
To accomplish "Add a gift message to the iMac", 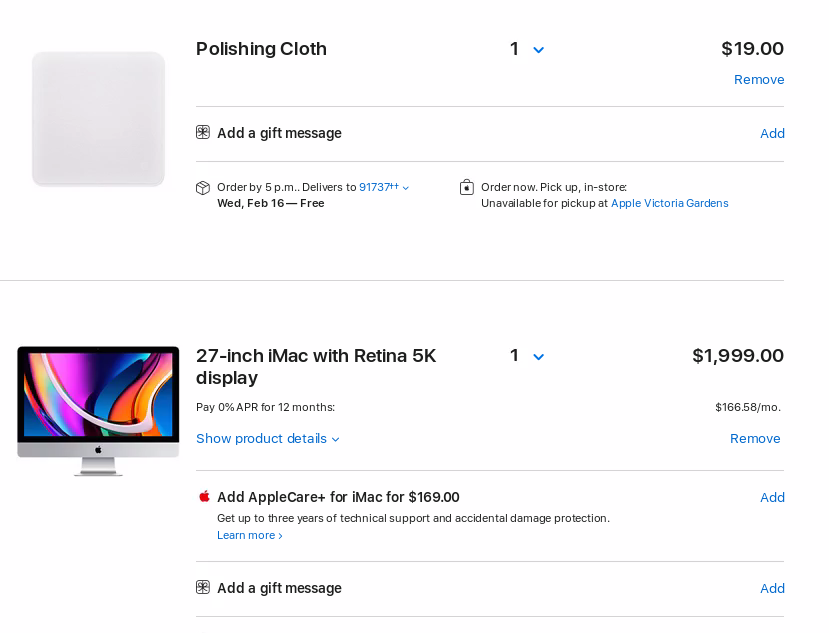I will coord(772,588).
